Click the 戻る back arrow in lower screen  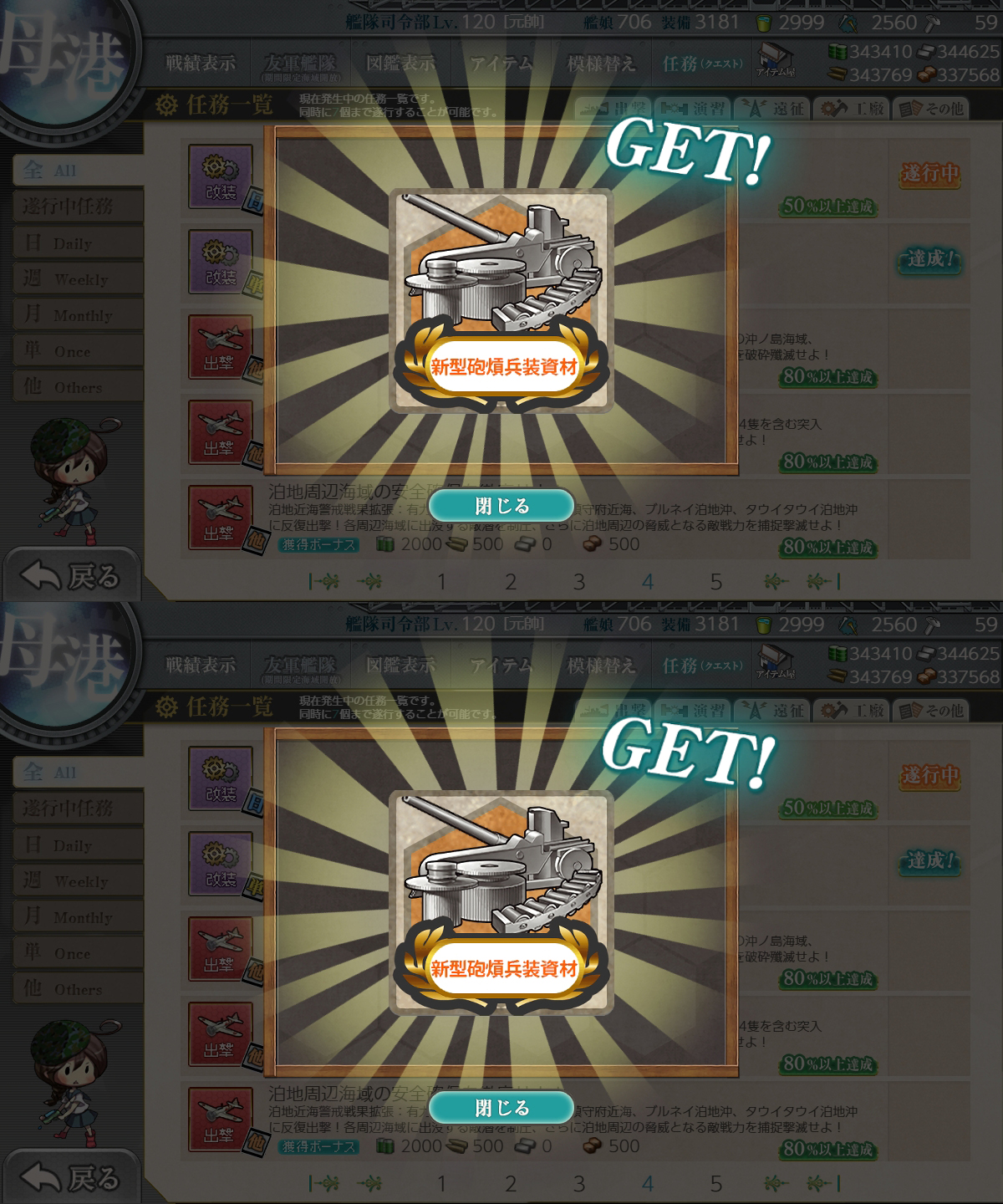70,1177
